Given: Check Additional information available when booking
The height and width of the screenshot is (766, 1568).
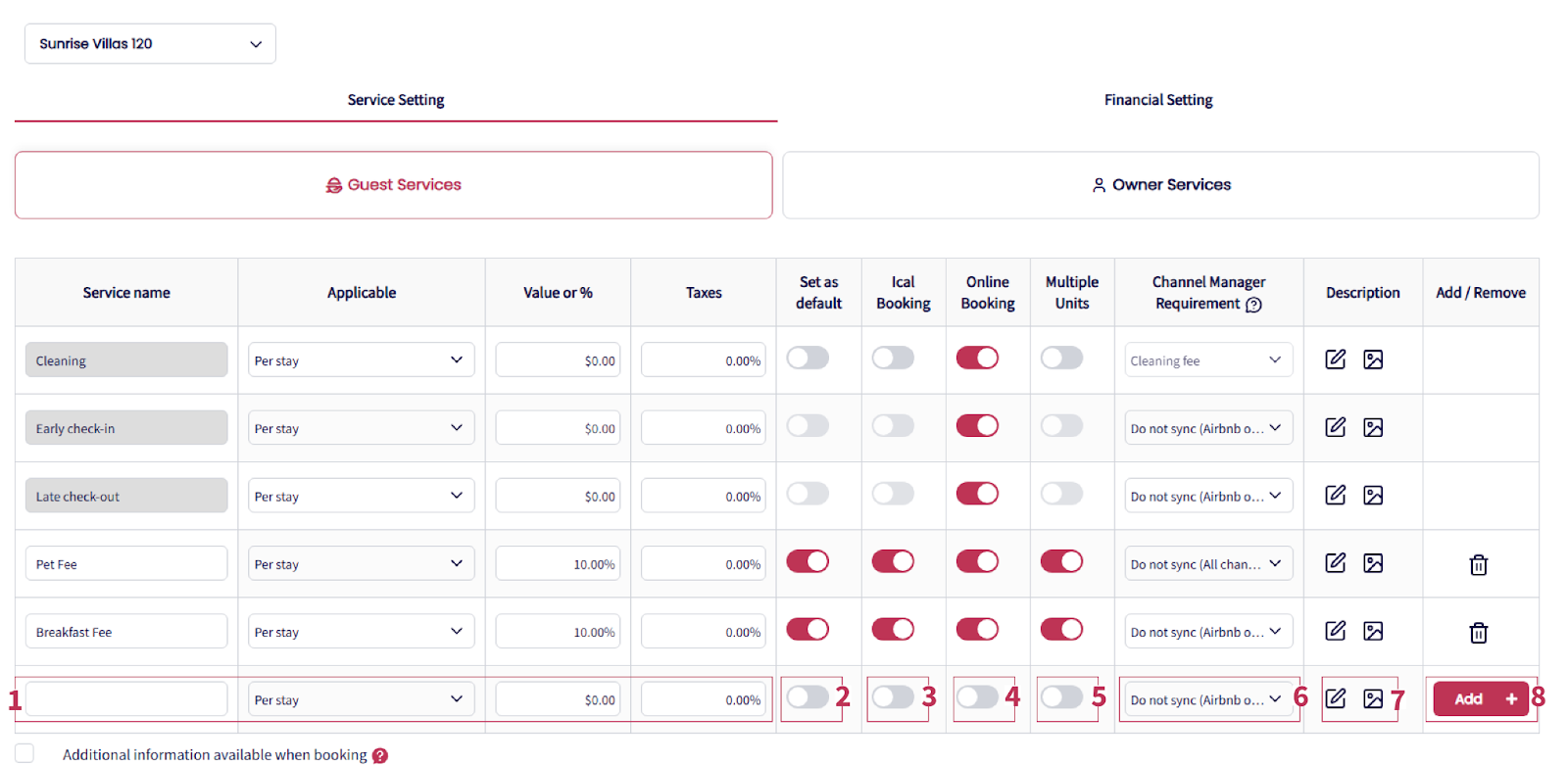Looking at the screenshot, I should tap(24, 753).
